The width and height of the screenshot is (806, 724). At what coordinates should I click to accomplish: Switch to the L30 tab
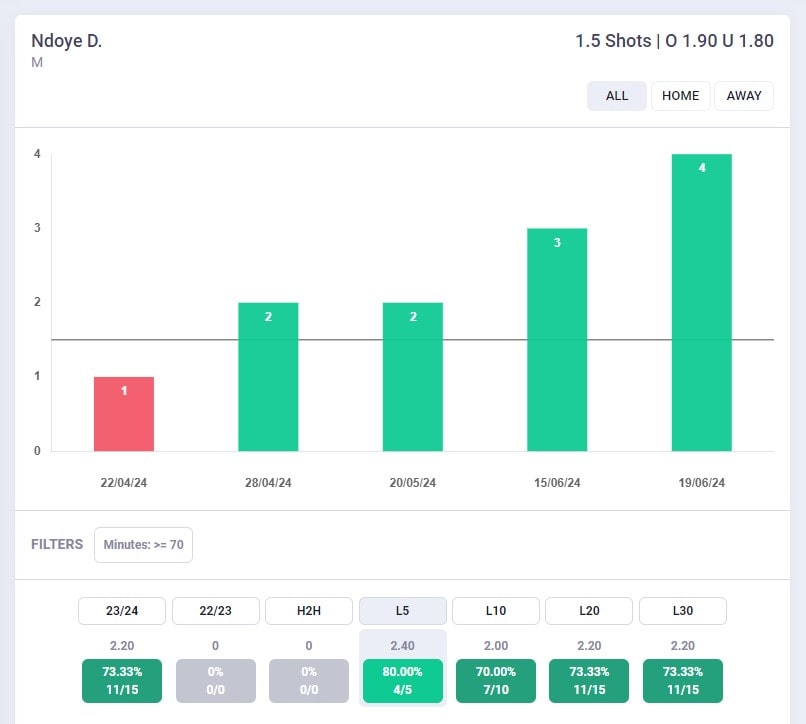(x=683, y=610)
